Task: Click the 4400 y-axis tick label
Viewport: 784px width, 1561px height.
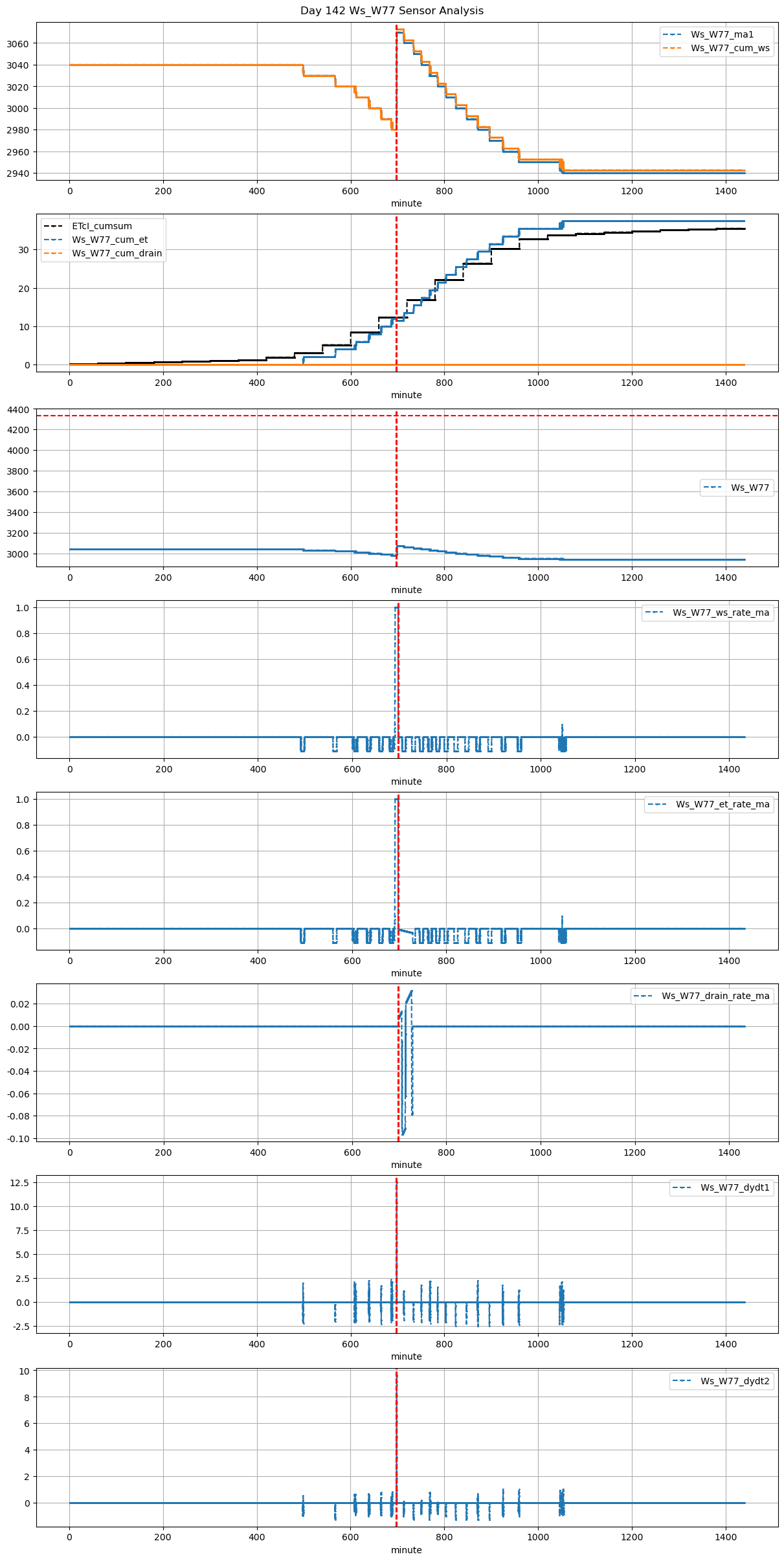Action: [17, 409]
